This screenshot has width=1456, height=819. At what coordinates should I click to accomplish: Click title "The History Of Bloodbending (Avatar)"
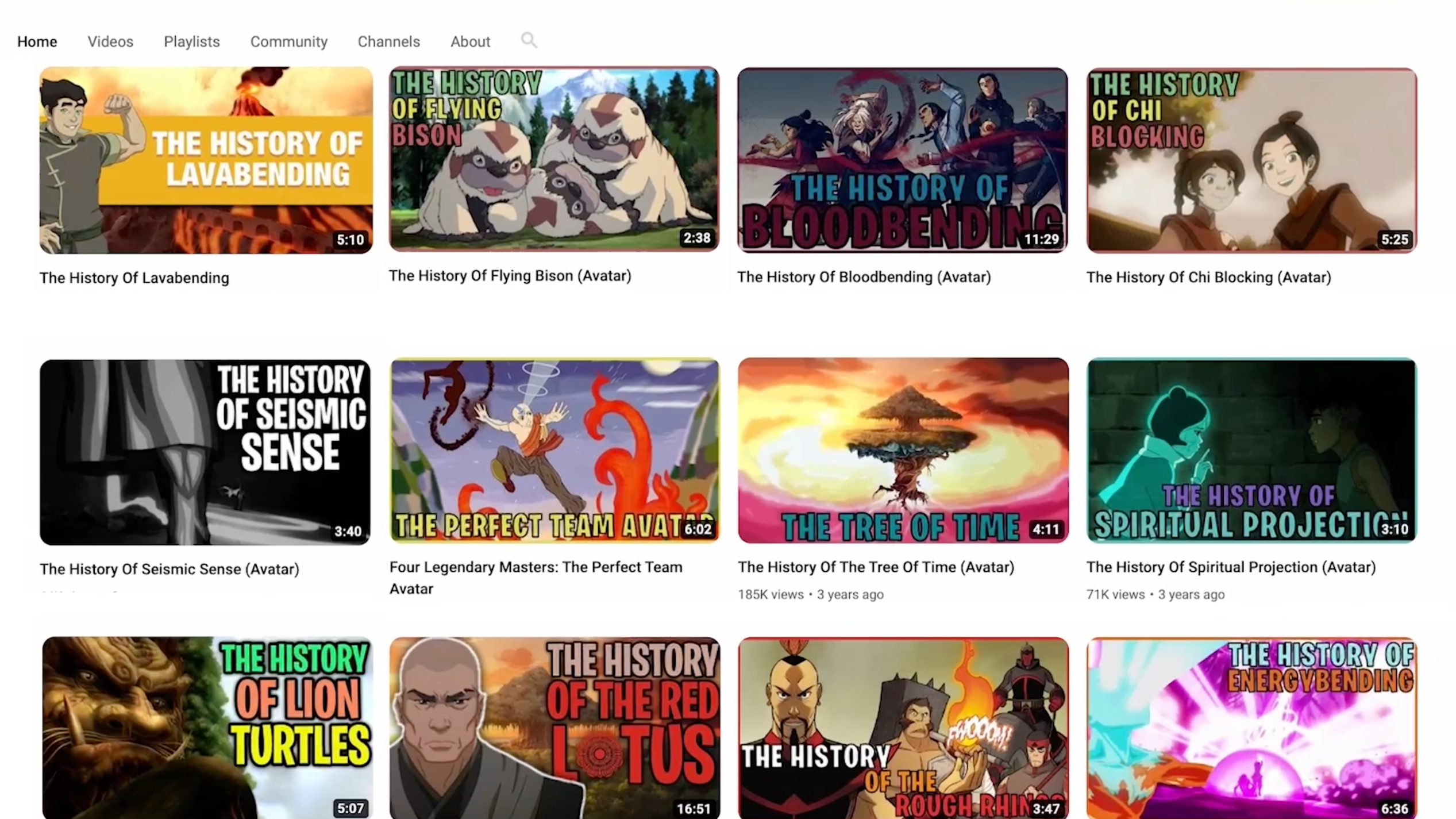coord(864,277)
